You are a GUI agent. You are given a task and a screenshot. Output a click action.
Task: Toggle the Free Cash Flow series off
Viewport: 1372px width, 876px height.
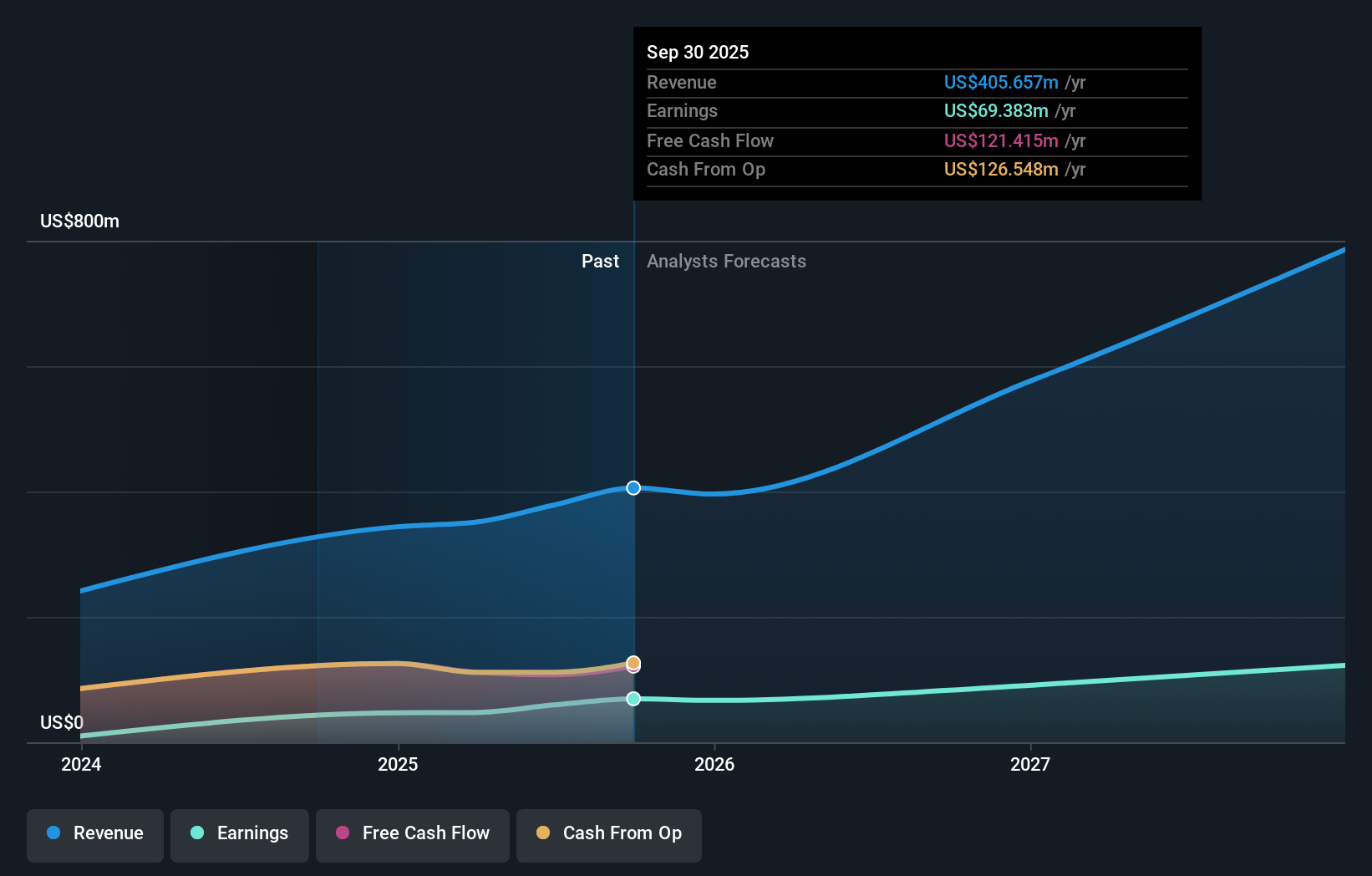coord(412,833)
